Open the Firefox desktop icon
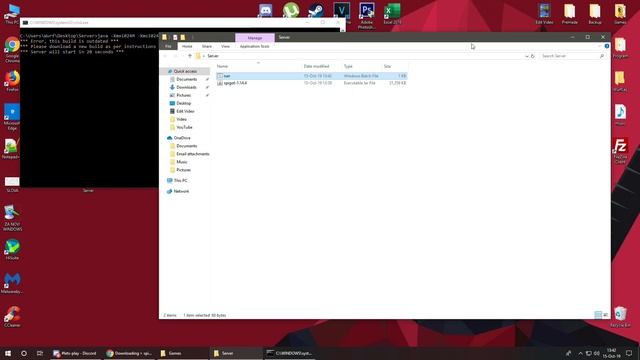 point(12,81)
